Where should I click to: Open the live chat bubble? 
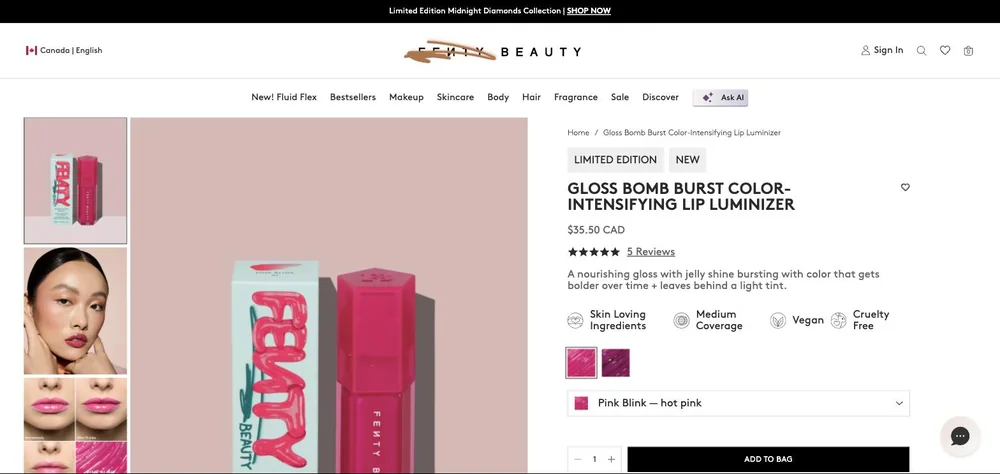[959, 436]
